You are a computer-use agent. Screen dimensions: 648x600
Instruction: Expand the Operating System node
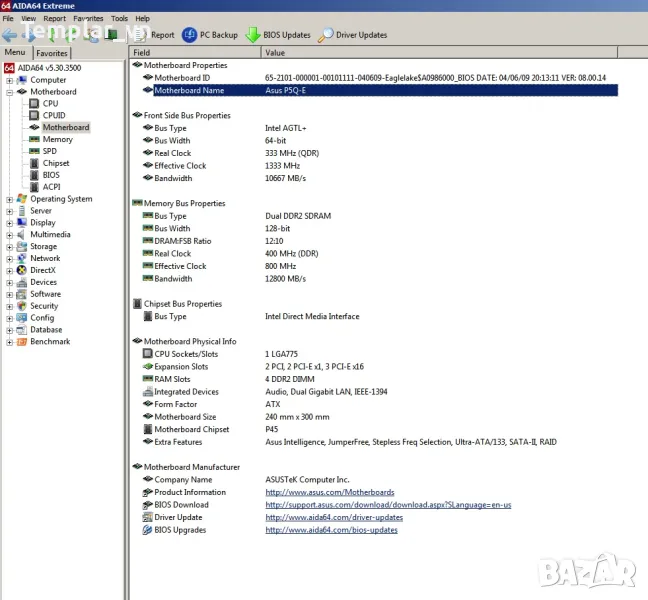pyautogui.click(x=10, y=199)
